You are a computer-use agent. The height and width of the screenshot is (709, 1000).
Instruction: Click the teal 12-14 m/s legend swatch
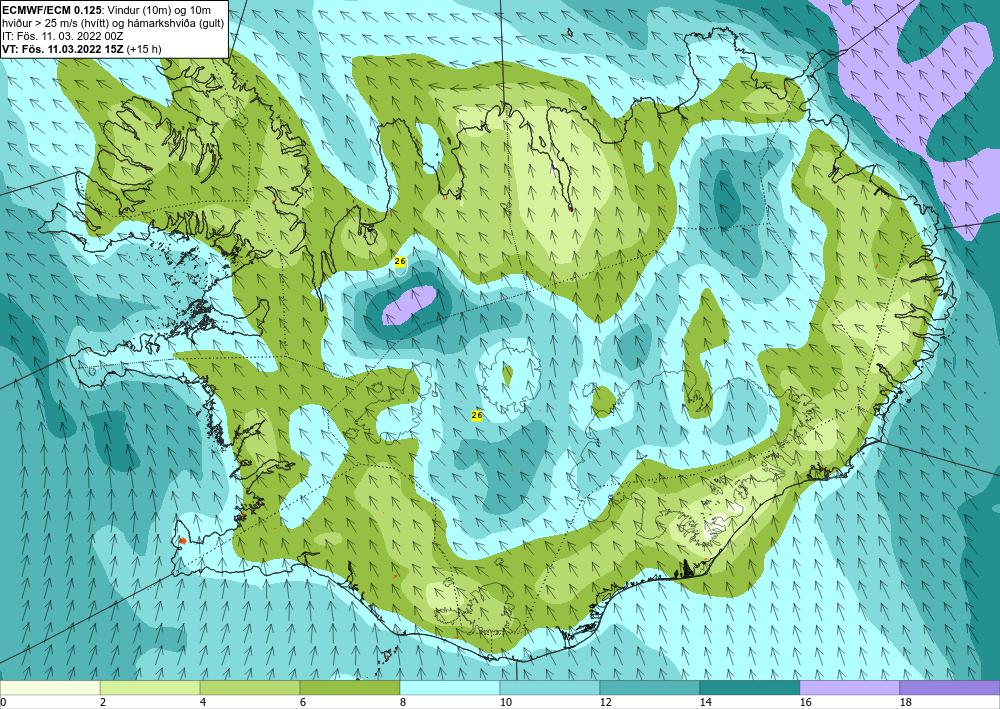[650, 688]
